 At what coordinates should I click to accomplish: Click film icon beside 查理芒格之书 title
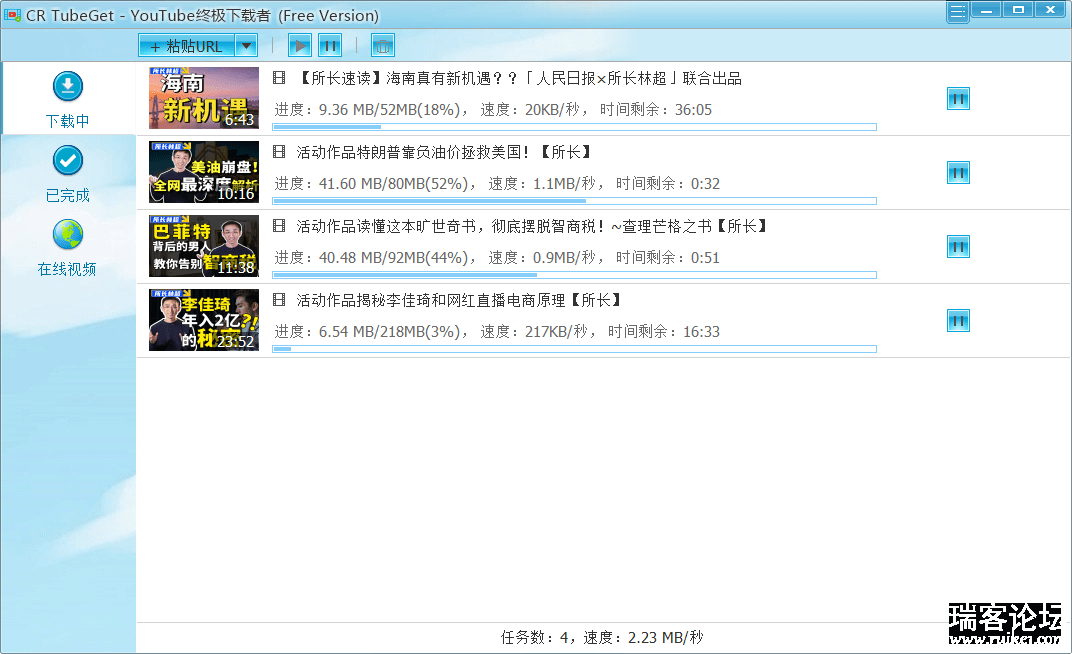pyautogui.click(x=279, y=226)
